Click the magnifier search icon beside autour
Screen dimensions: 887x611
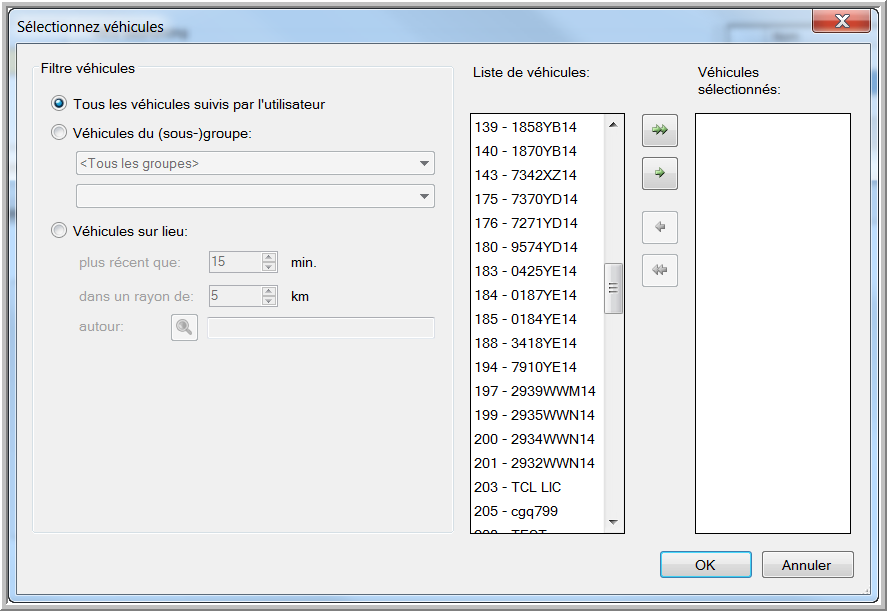point(184,328)
